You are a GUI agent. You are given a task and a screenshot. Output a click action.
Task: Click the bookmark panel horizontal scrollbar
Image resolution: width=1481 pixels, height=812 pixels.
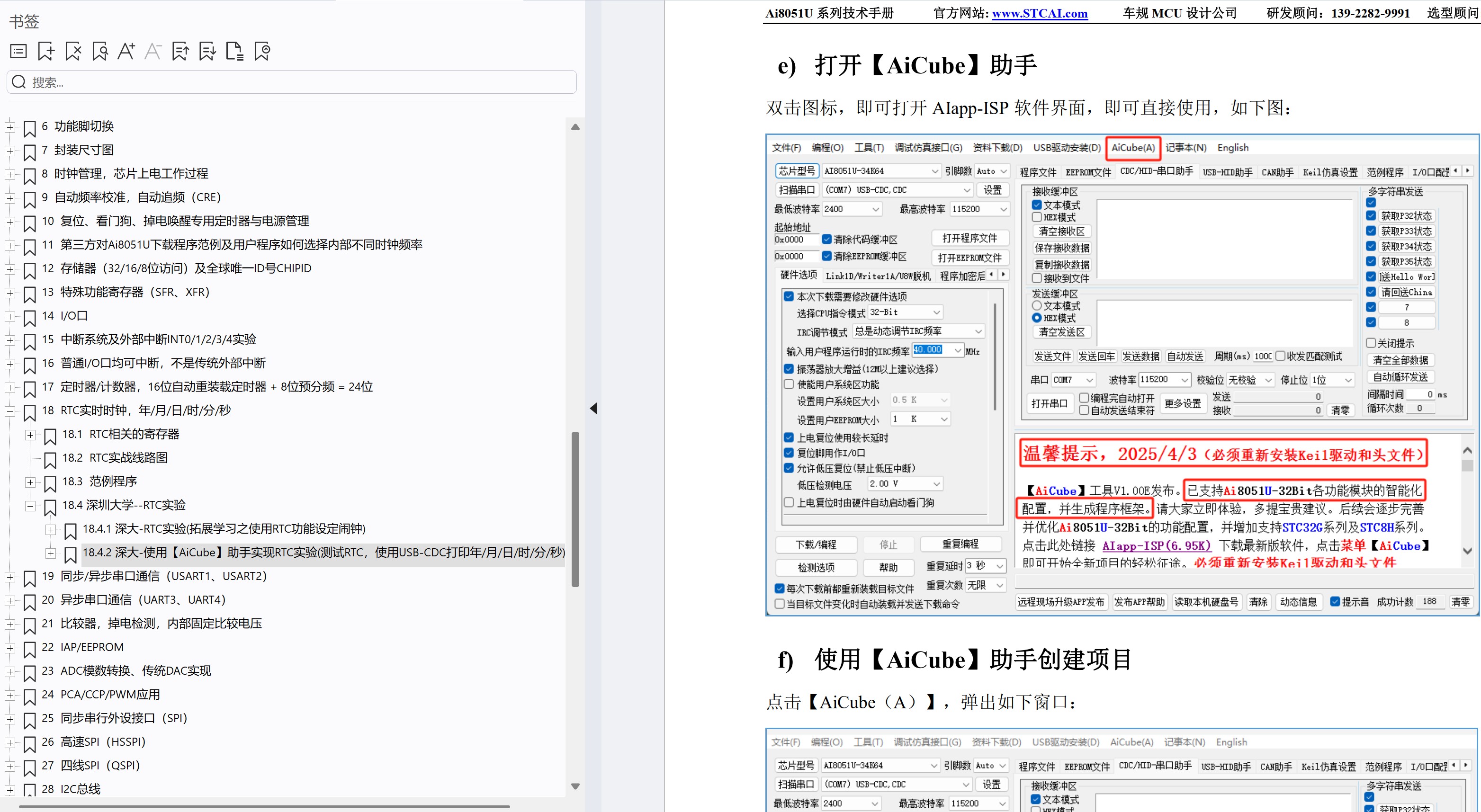(264, 806)
